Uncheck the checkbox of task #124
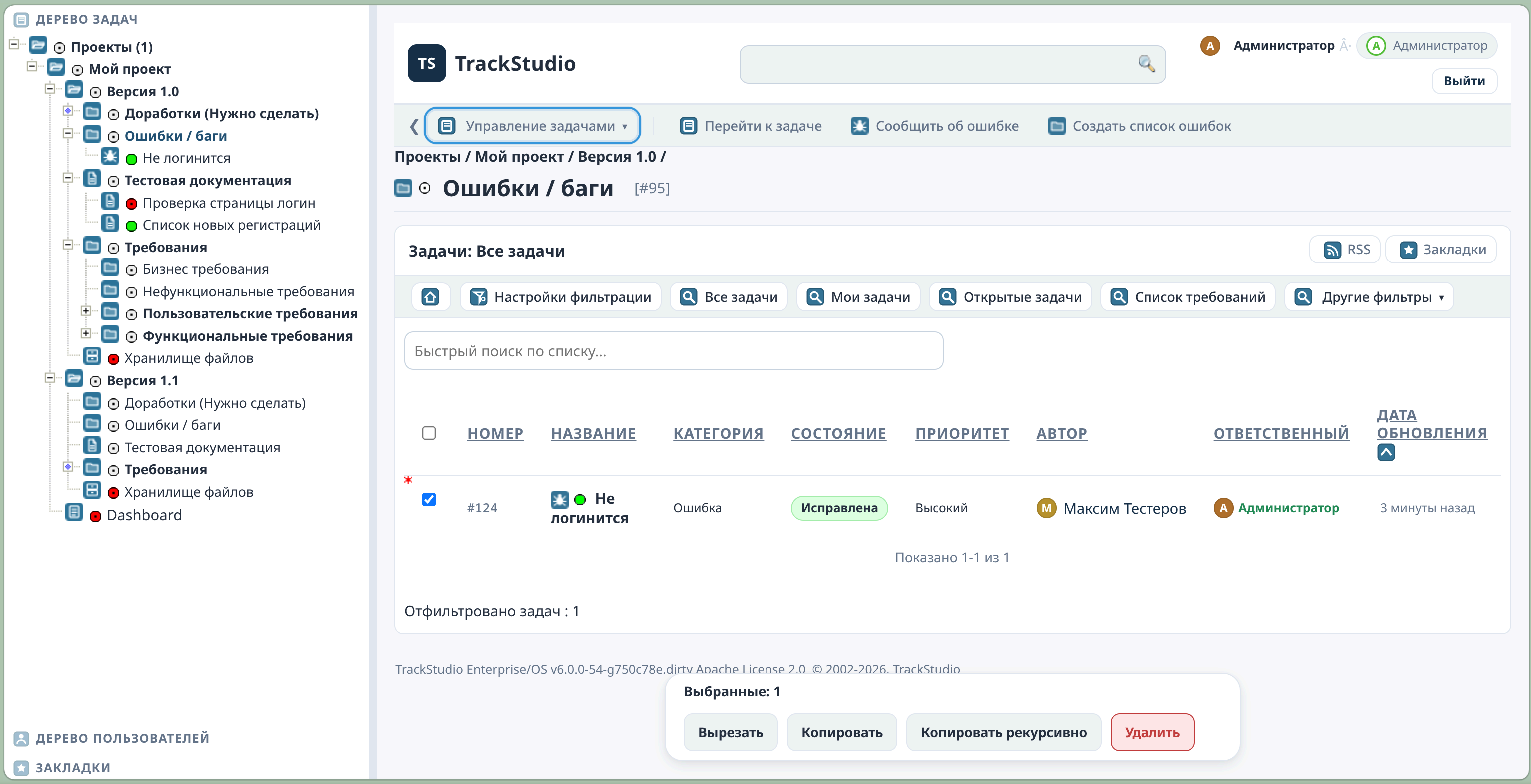1531x784 pixels. pyautogui.click(x=429, y=500)
